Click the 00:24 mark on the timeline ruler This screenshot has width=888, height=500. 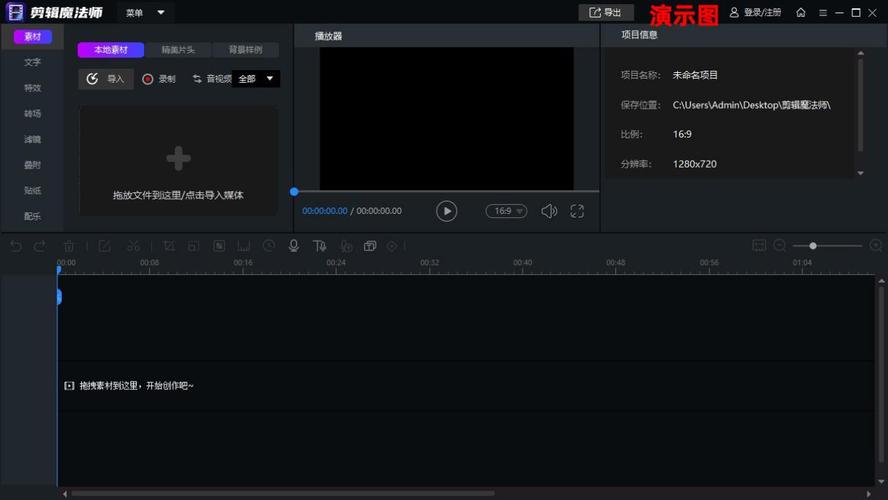[x=336, y=263]
